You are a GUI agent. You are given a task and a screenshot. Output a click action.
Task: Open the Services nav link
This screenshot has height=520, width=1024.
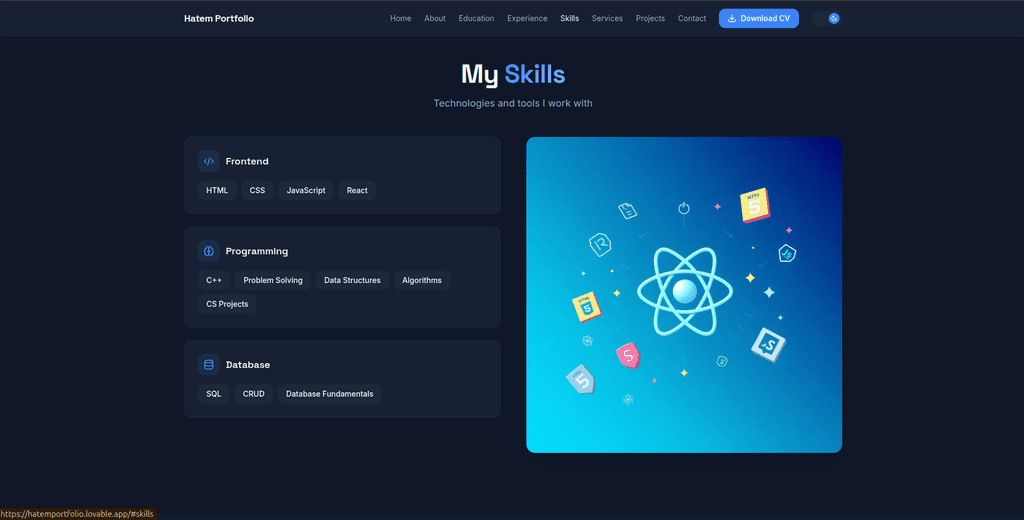click(x=607, y=18)
